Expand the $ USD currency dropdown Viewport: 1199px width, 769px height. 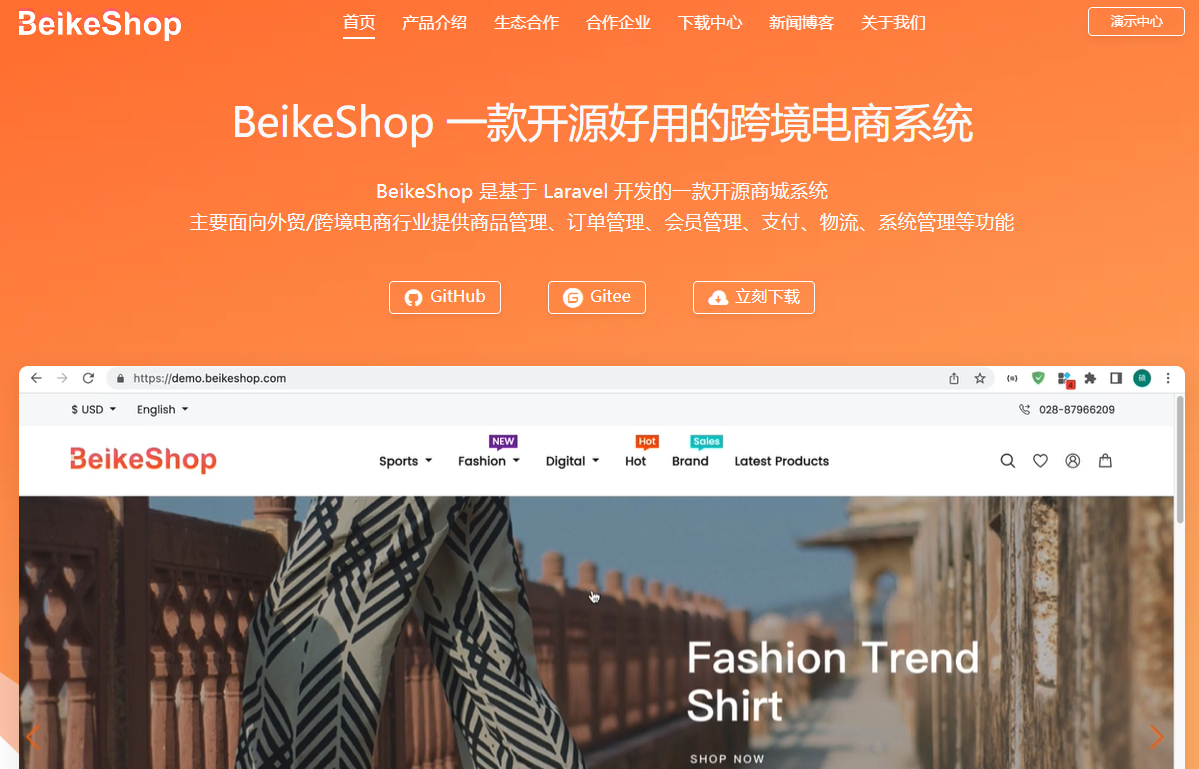coord(93,410)
